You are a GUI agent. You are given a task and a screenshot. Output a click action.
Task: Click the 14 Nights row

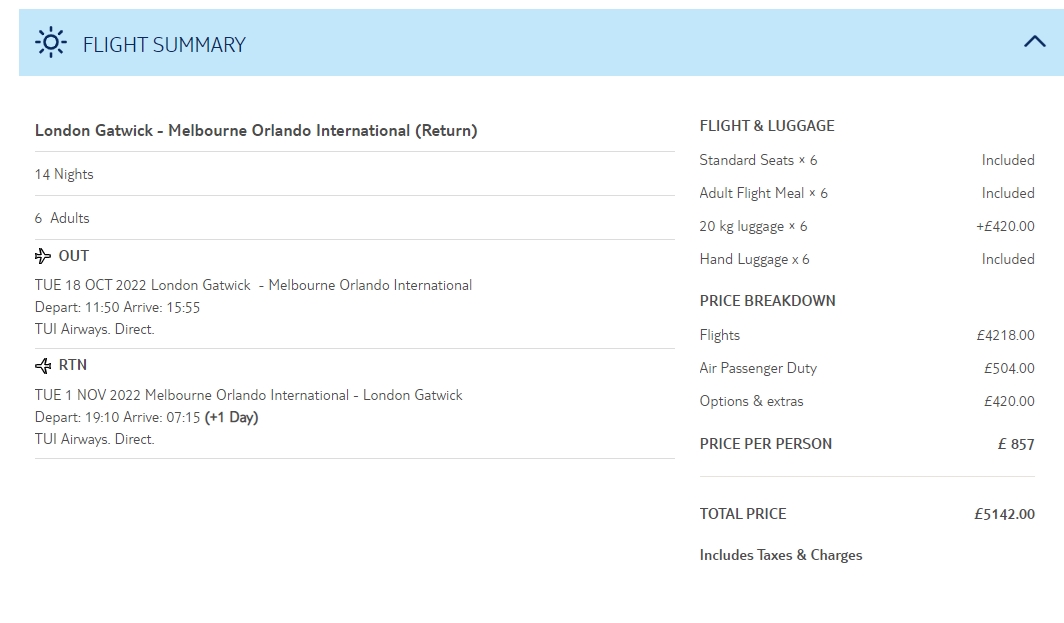pos(64,174)
